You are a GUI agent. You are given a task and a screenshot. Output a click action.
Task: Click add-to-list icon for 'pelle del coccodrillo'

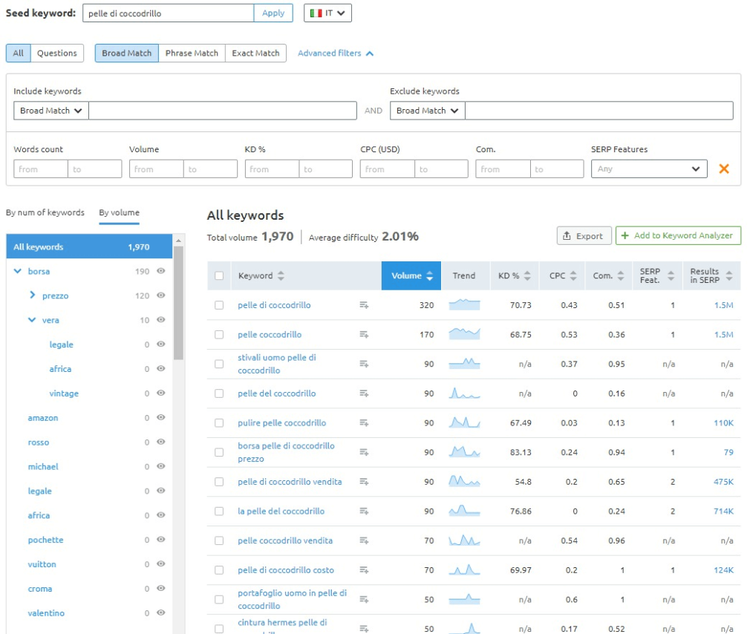[364, 393]
